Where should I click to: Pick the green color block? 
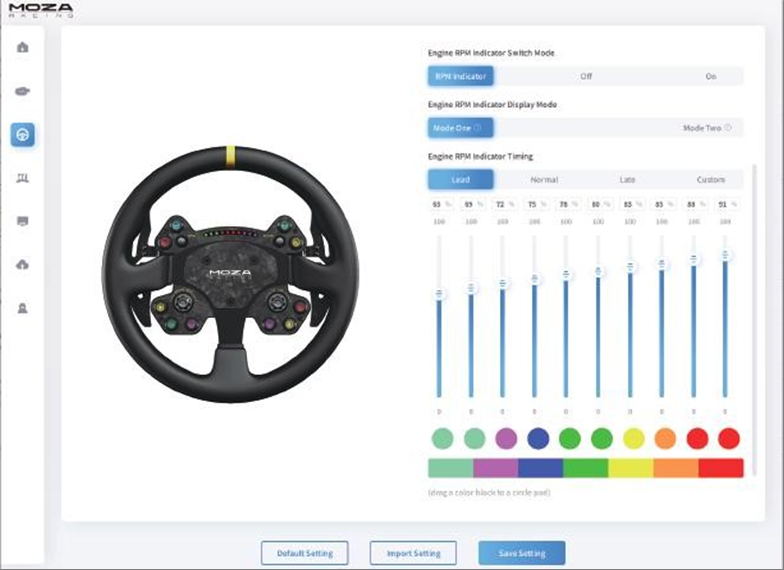586,468
